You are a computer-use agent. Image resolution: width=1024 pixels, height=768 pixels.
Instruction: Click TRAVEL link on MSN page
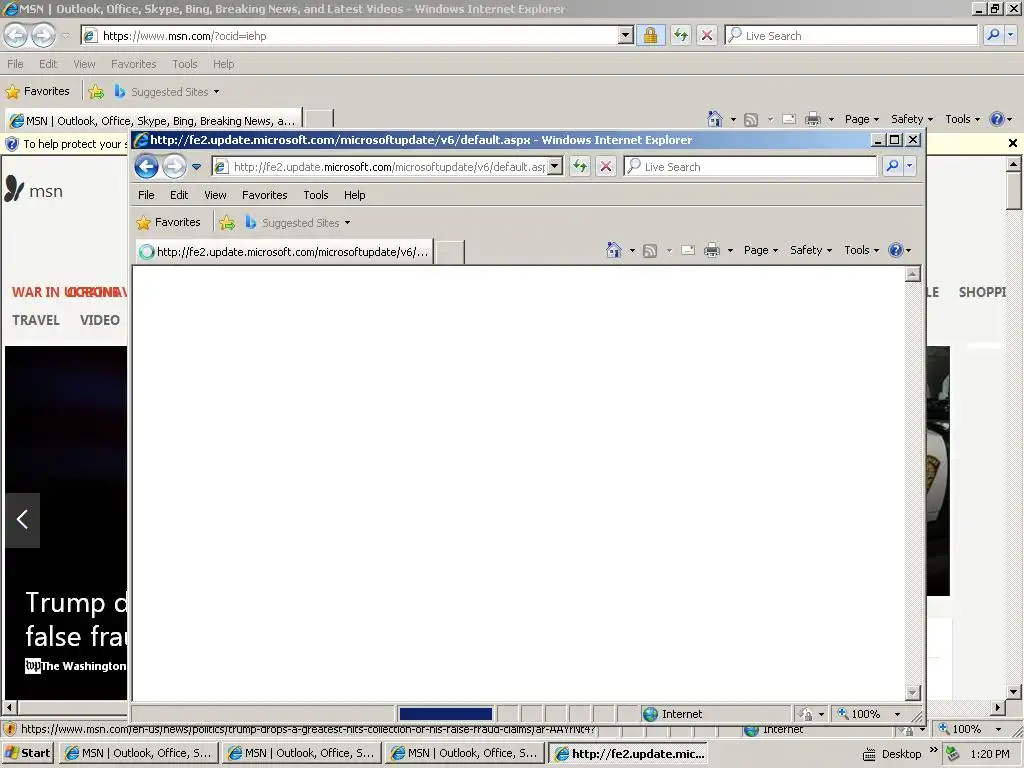click(x=36, y=320)
